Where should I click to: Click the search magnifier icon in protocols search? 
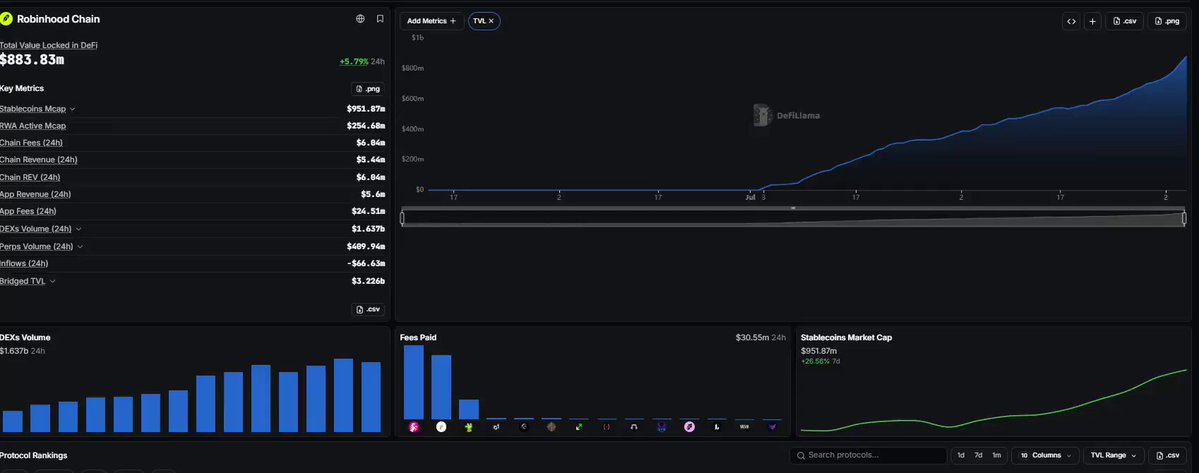point(801,455)
